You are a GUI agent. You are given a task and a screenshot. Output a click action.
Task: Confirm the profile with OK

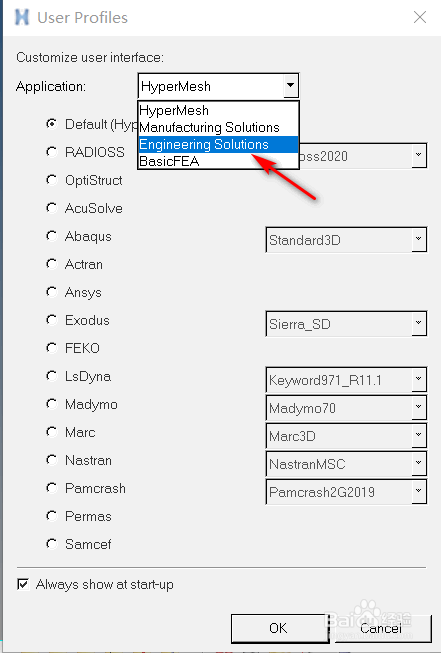pos(278,628)
